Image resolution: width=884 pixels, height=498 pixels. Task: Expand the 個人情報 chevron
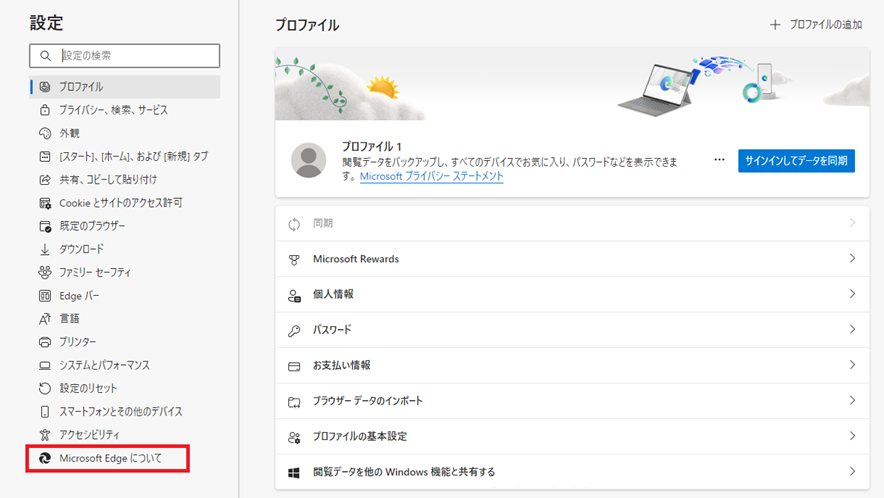click(x=852, y=294)
